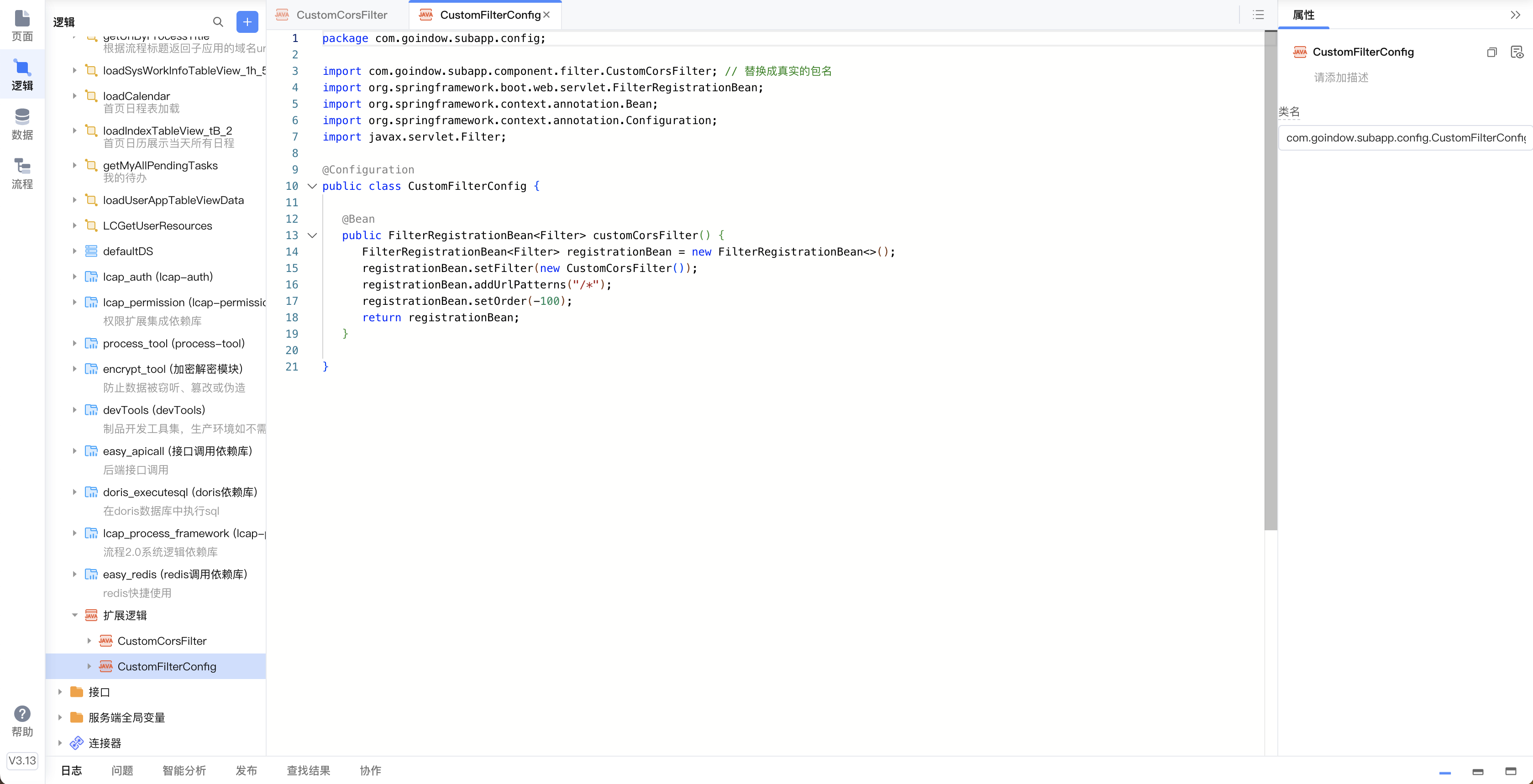Open the 流程 (Process) sidebar section
Image resolution: width=1533 pixels, height=784 pixels.
click(22, 173)
